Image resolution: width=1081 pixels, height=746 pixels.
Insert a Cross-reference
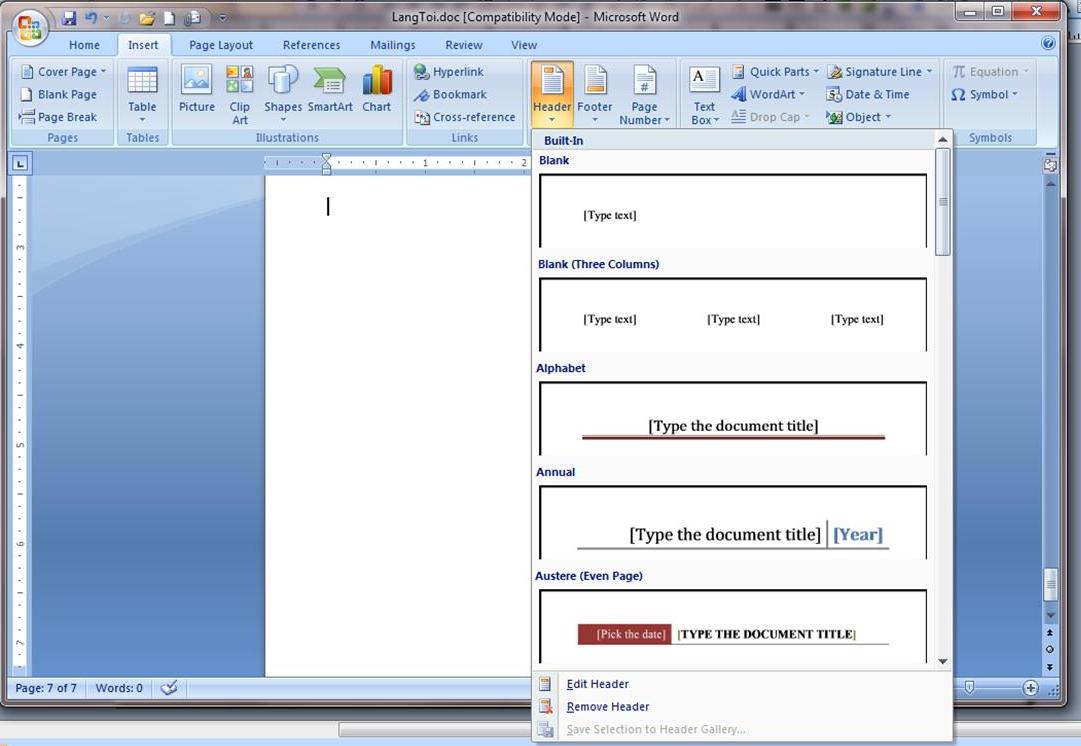[x=465, y=117]
